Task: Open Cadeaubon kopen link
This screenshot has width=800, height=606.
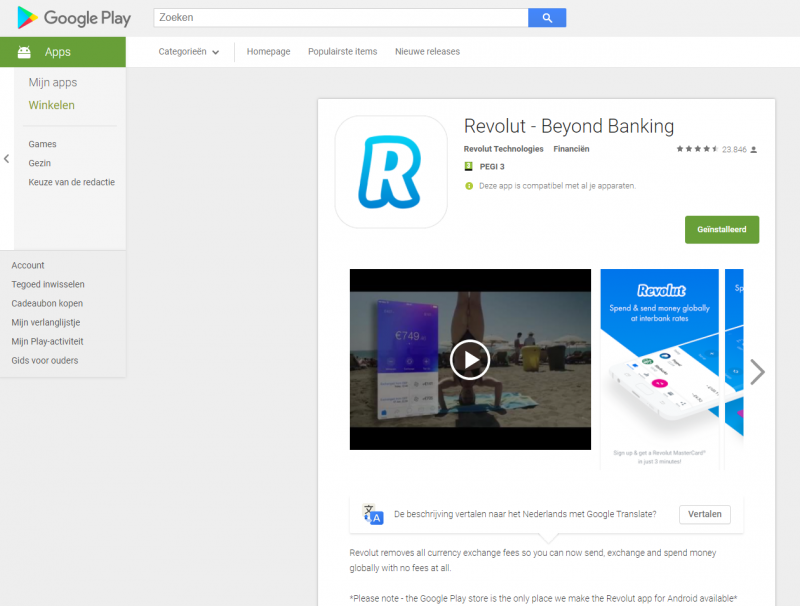Action: [x=47, y=303]
